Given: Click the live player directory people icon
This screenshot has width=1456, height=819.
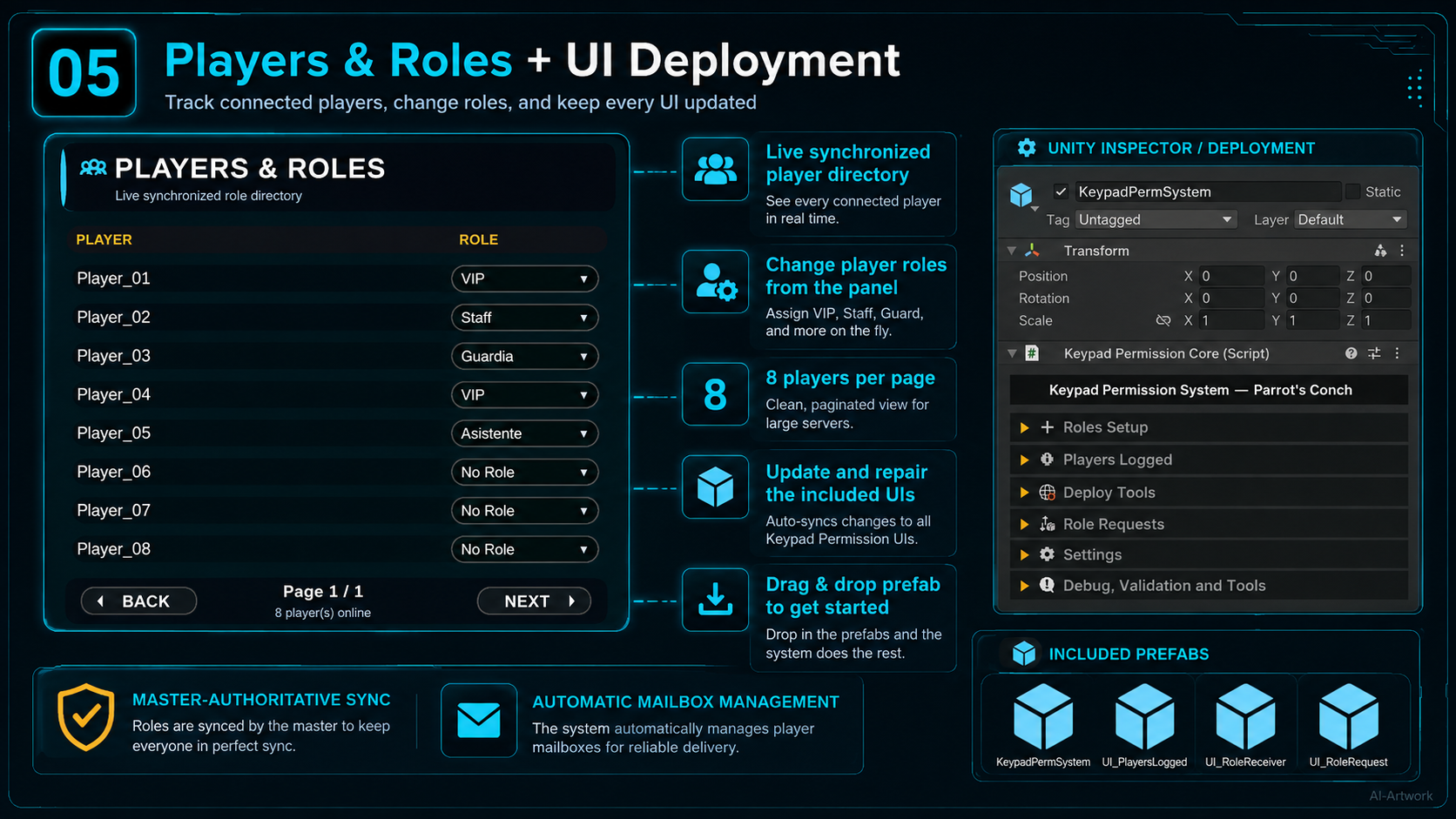Looking at the screenshot, I should (715, 169).
